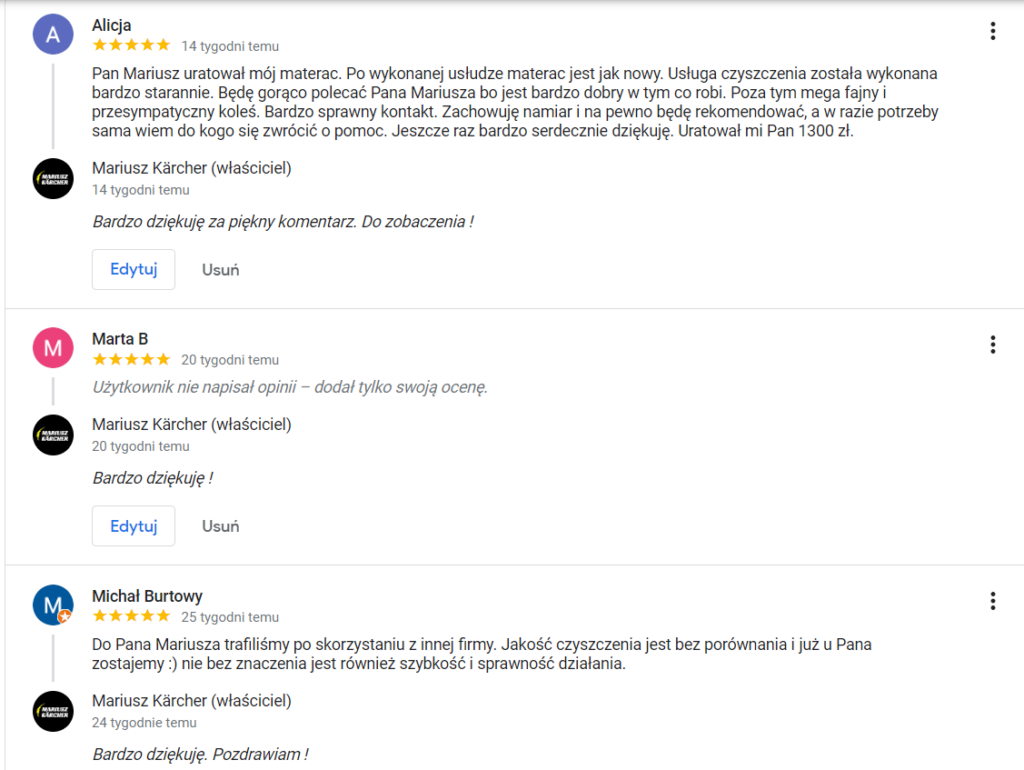This screenshot has height=770, width=1024.
Task: Click the five-star rating on Marta B's review
Action: tap(131, 359)
